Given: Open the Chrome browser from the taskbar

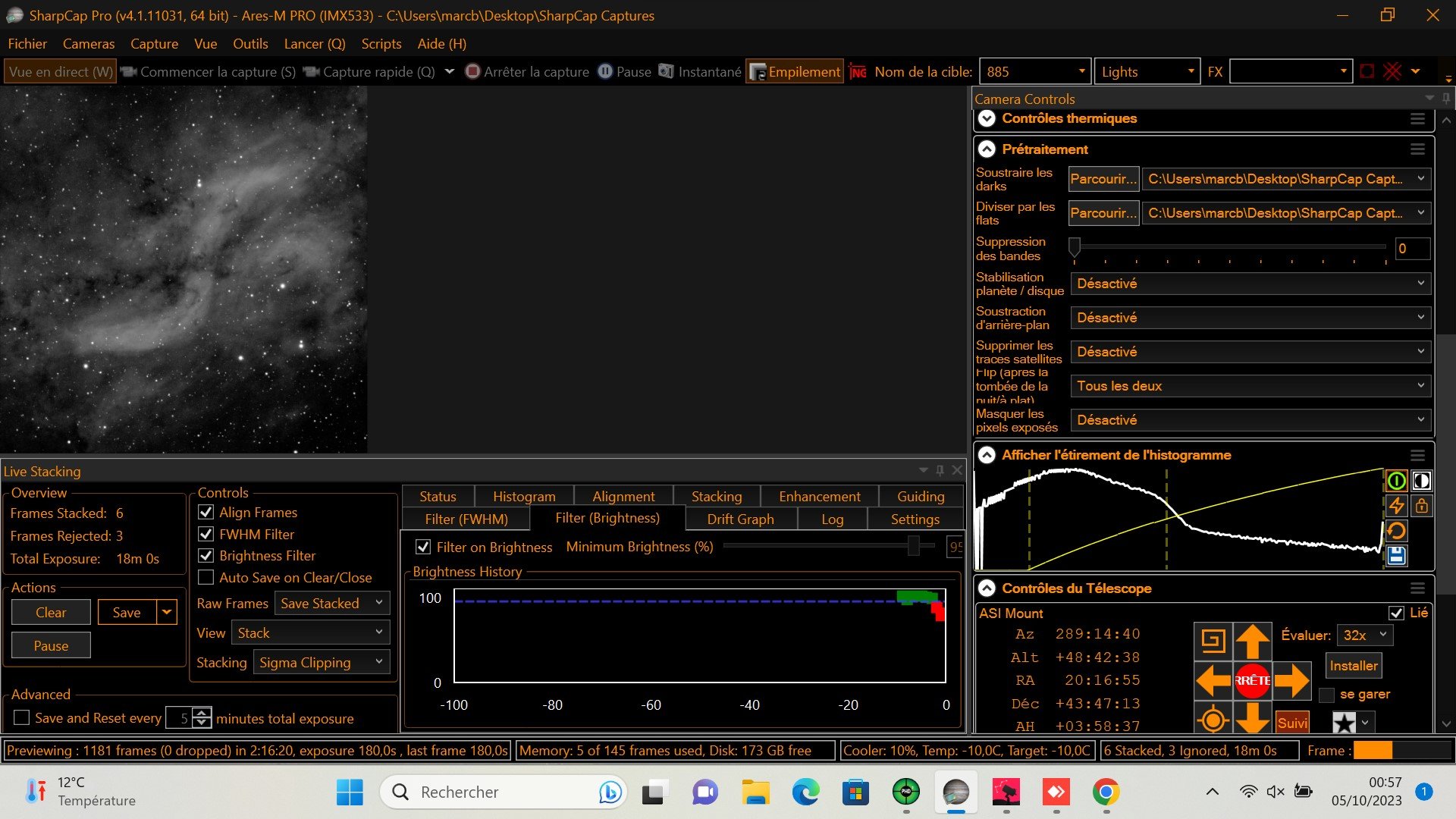Looking at the screenshot, I should [1106, 792].
